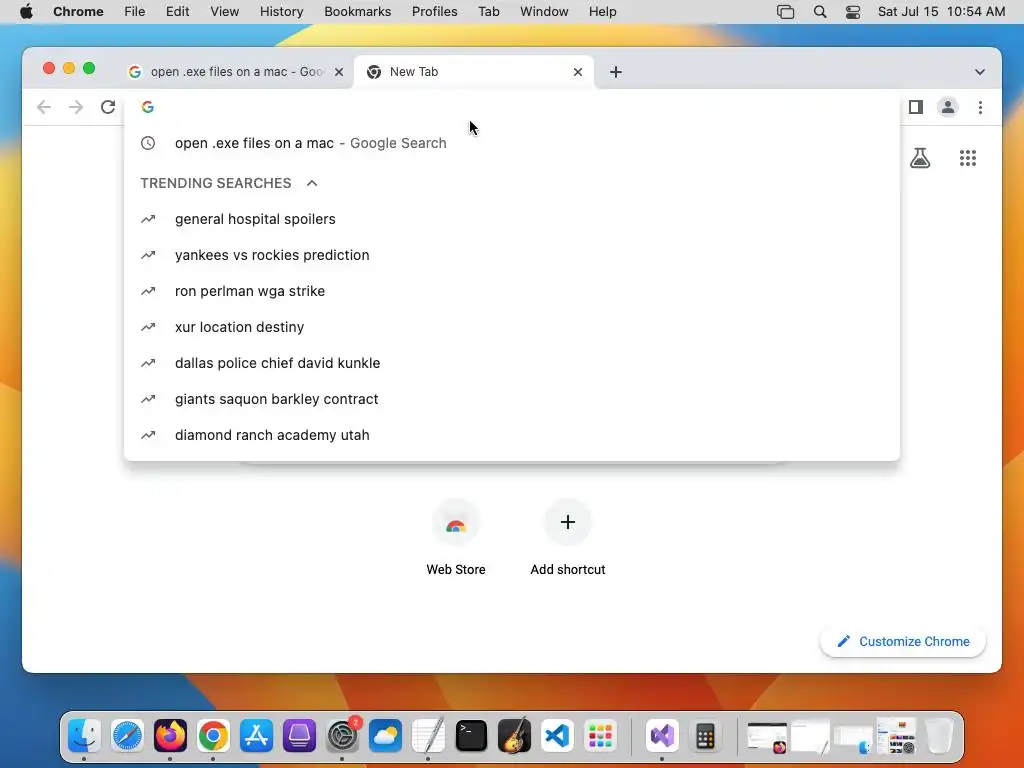Select the New Tab tab
The height and width of the screenshot is (768, 1024).
coord(473,72)
